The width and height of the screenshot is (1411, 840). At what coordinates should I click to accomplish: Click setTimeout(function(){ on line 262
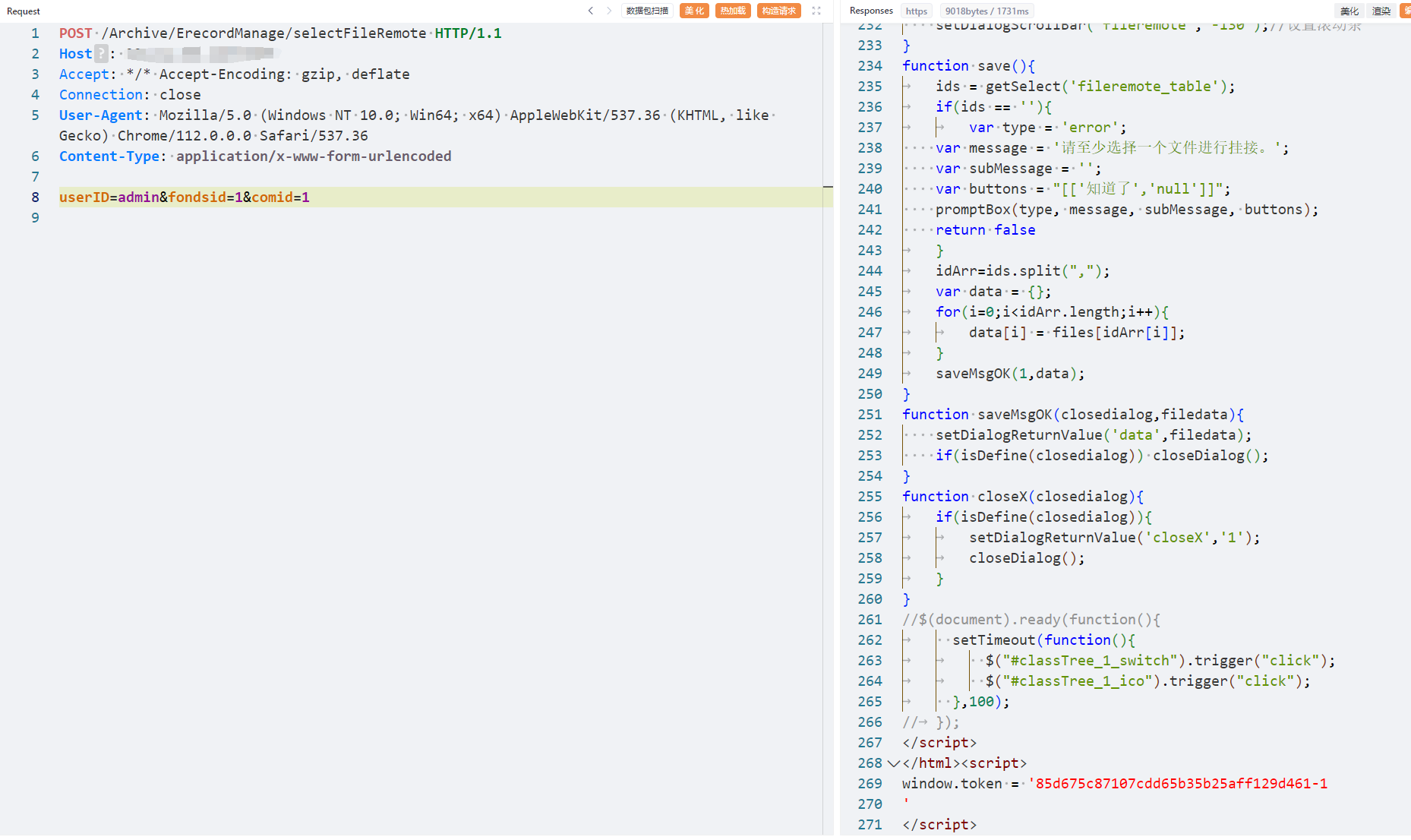click(1044, 640)
